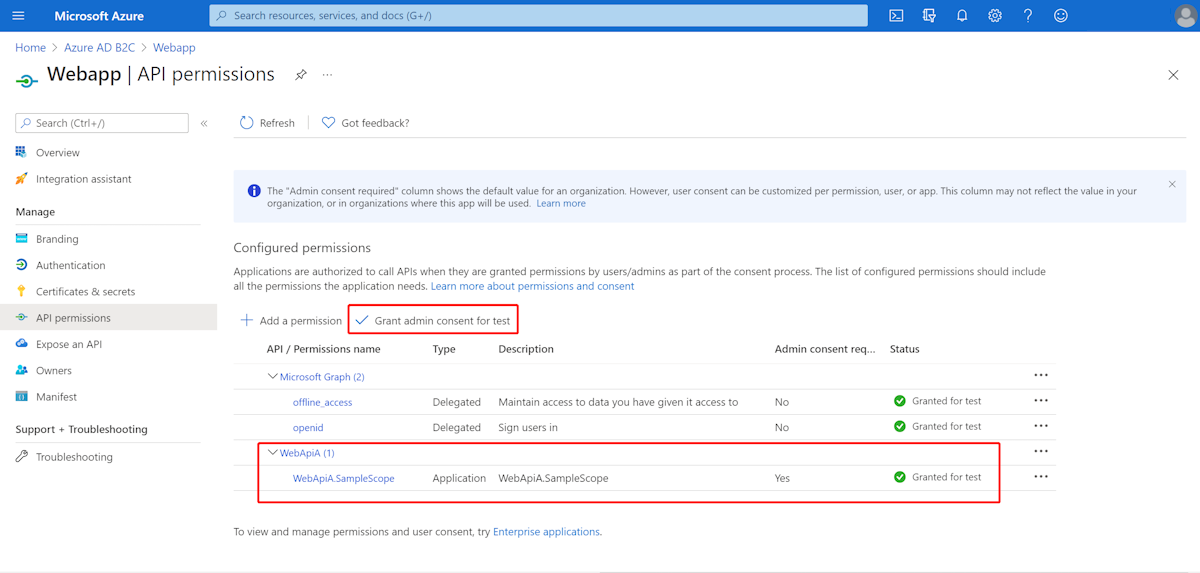Open the settings gear in header

995,16
